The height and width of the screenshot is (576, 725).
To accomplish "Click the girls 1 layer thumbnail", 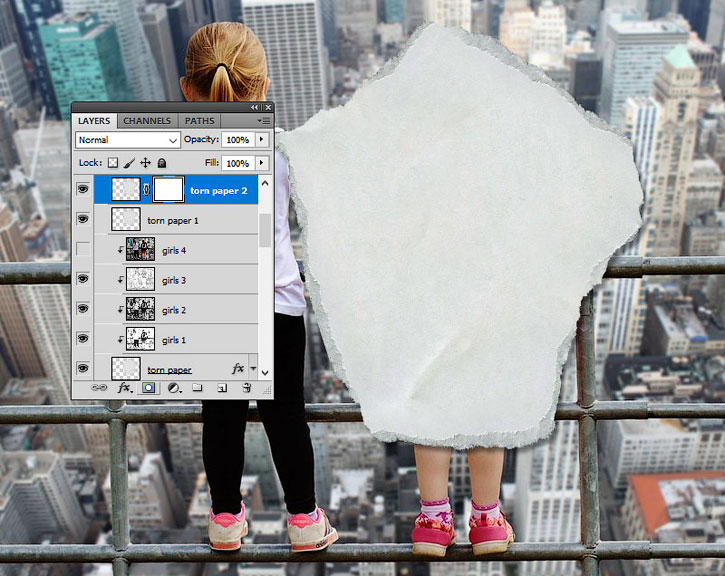I will pos(141,339).
